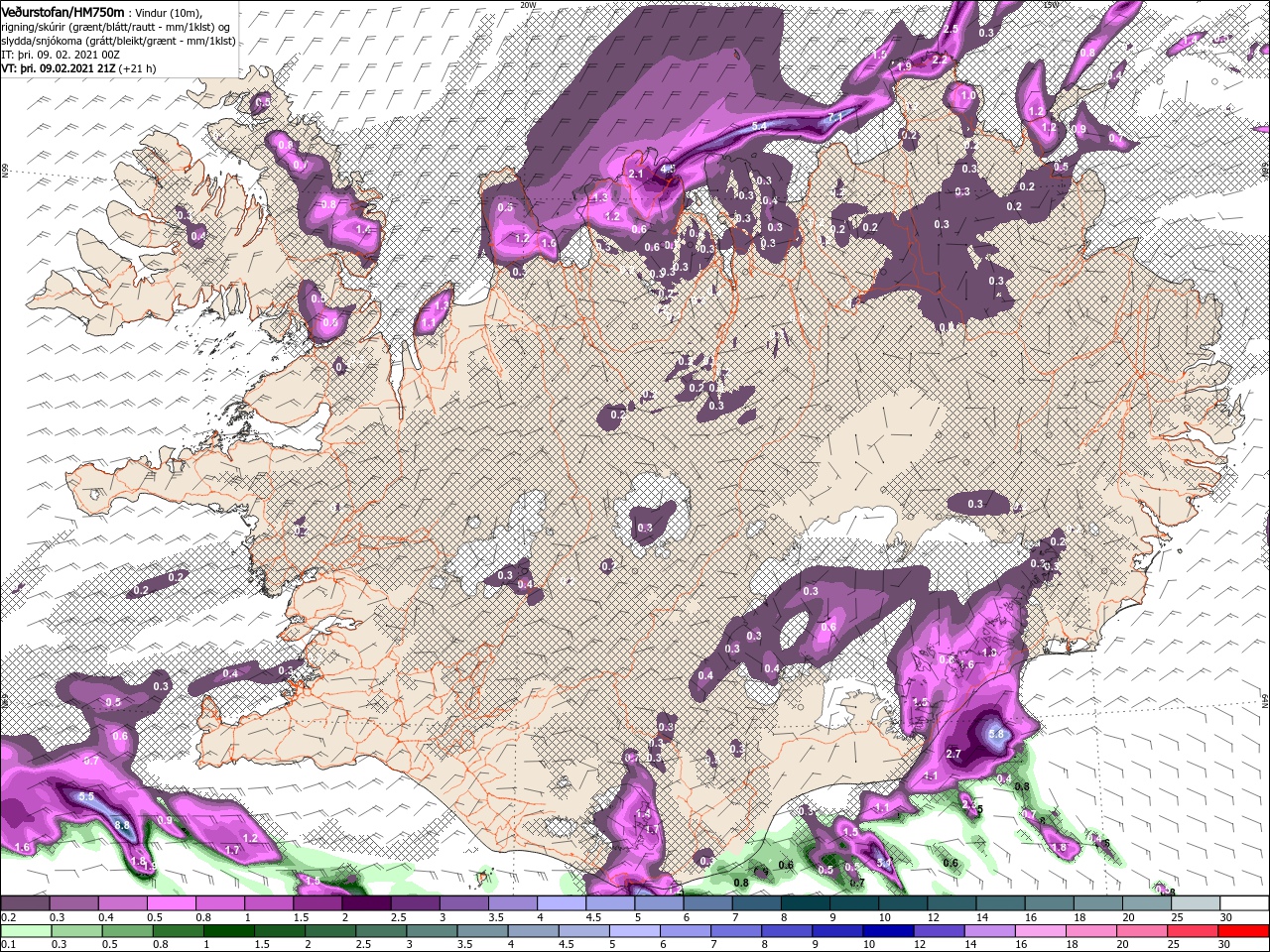Select the bright pink 0.5 swatch in the snow legend
This screenshot has height=952, width=1270.
pyautogui.click(x=171, y=903)
